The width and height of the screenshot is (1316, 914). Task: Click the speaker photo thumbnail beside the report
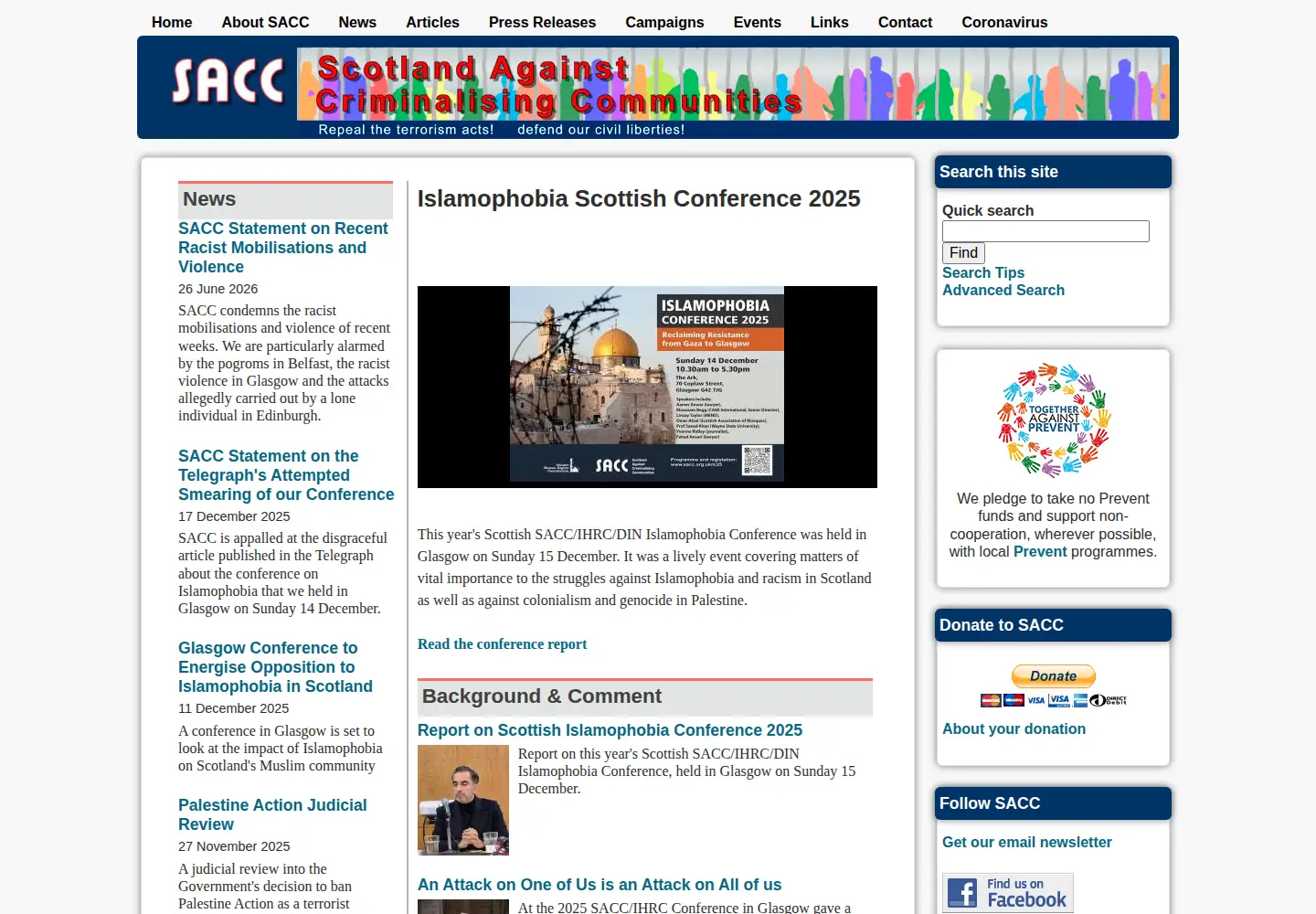[x=463, y=800]
